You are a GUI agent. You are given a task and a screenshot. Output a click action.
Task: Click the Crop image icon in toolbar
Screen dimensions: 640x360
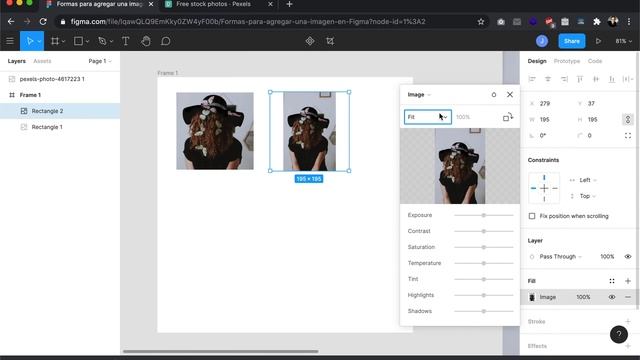[330, 41]
